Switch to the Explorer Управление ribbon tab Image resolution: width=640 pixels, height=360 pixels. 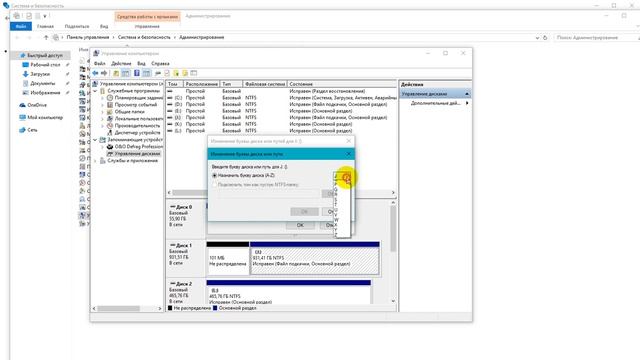[x=147, y=26]
